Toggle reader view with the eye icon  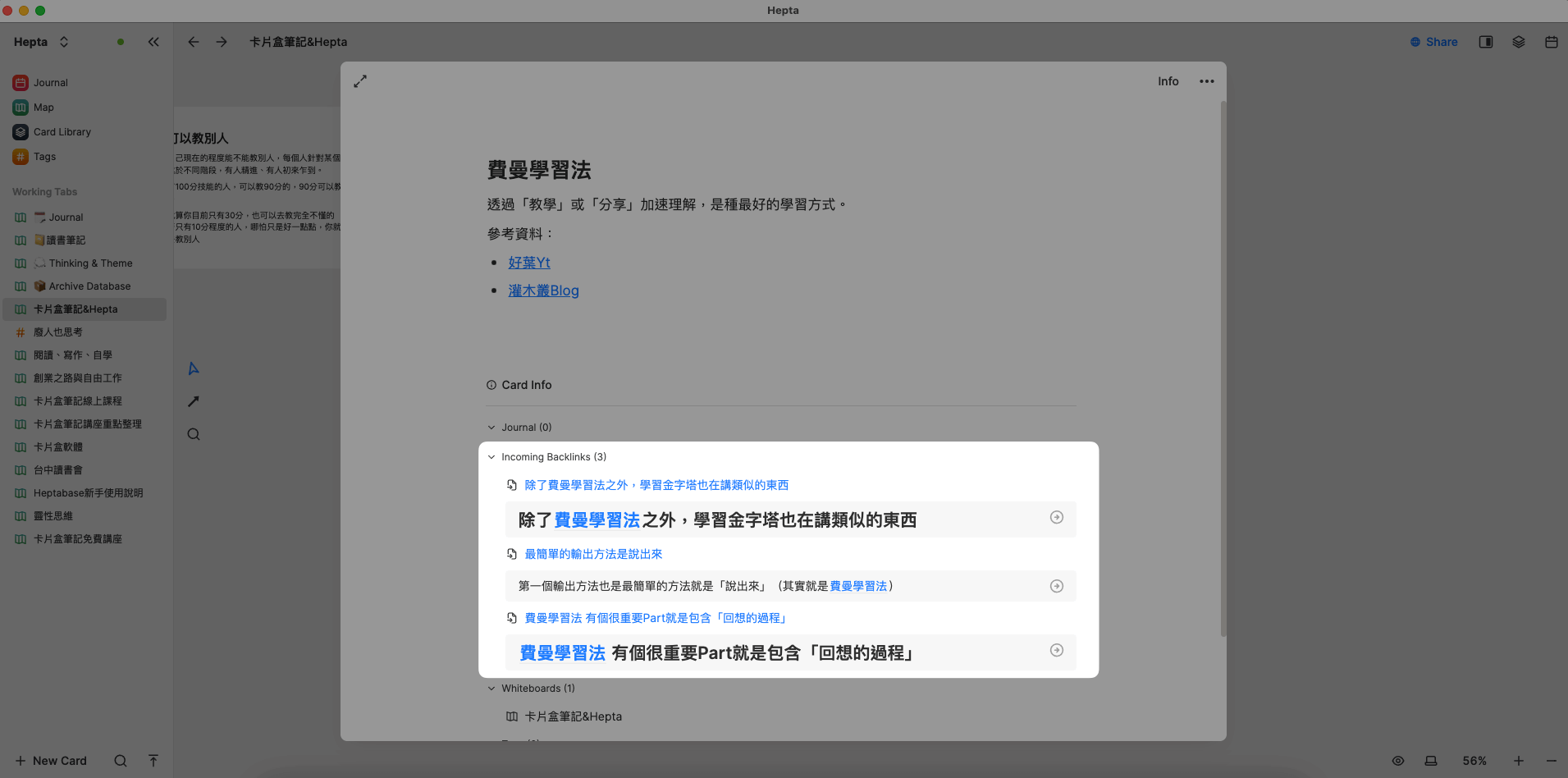pos(1397,761)
